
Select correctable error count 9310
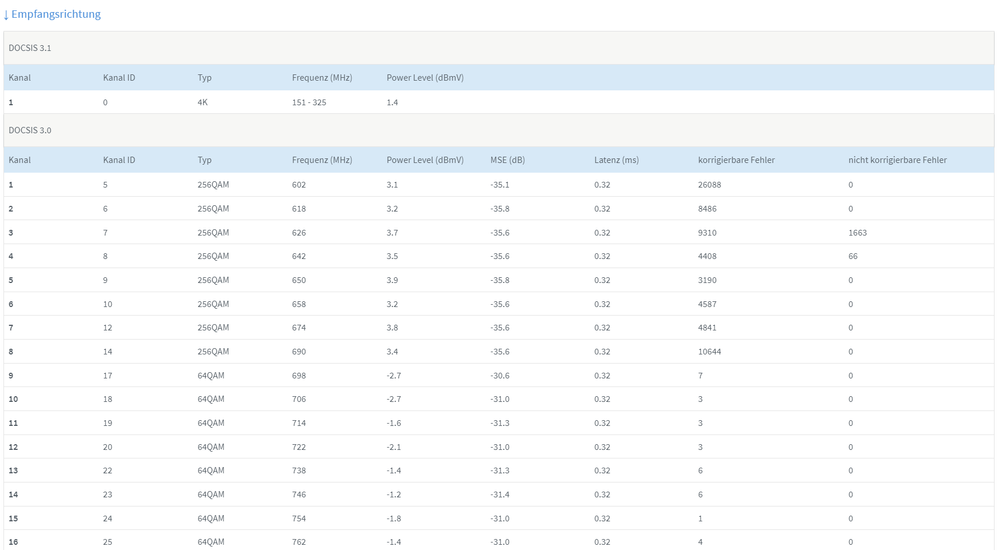[x=707, y=232]
